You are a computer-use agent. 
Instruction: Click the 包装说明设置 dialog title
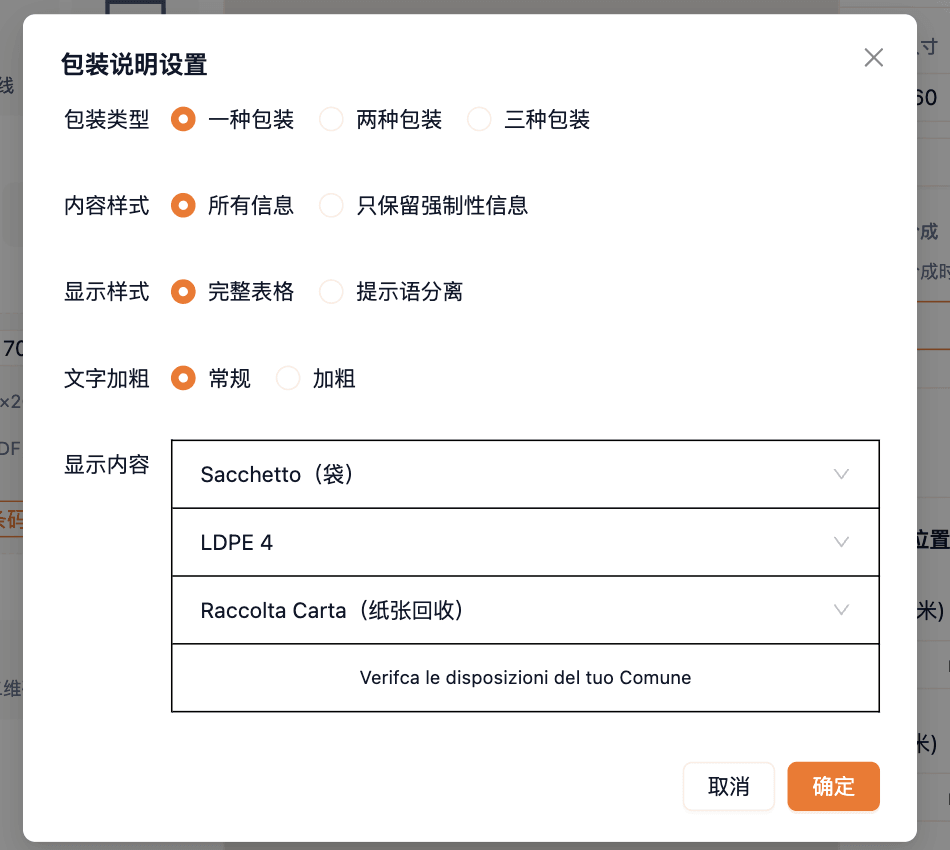coord(134,64)
